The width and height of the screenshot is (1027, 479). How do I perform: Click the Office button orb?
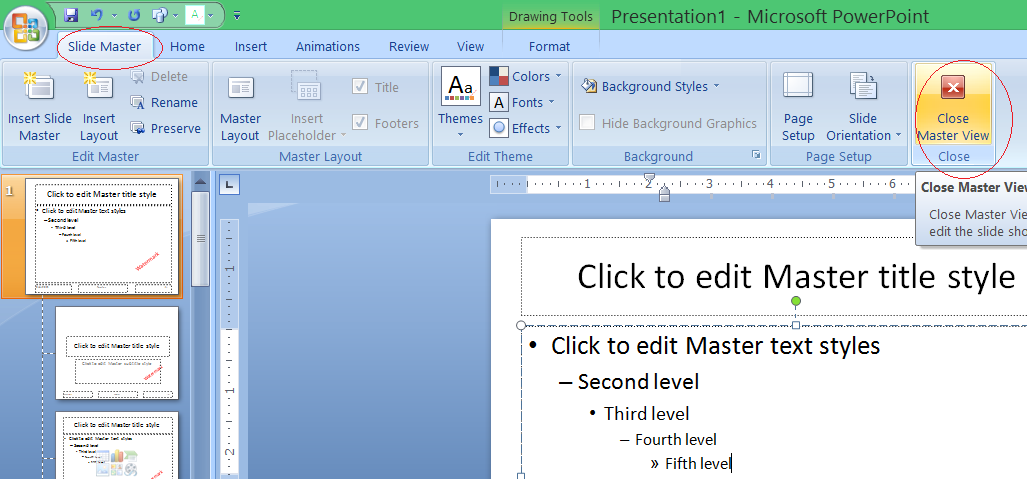[x=26, y=28]
